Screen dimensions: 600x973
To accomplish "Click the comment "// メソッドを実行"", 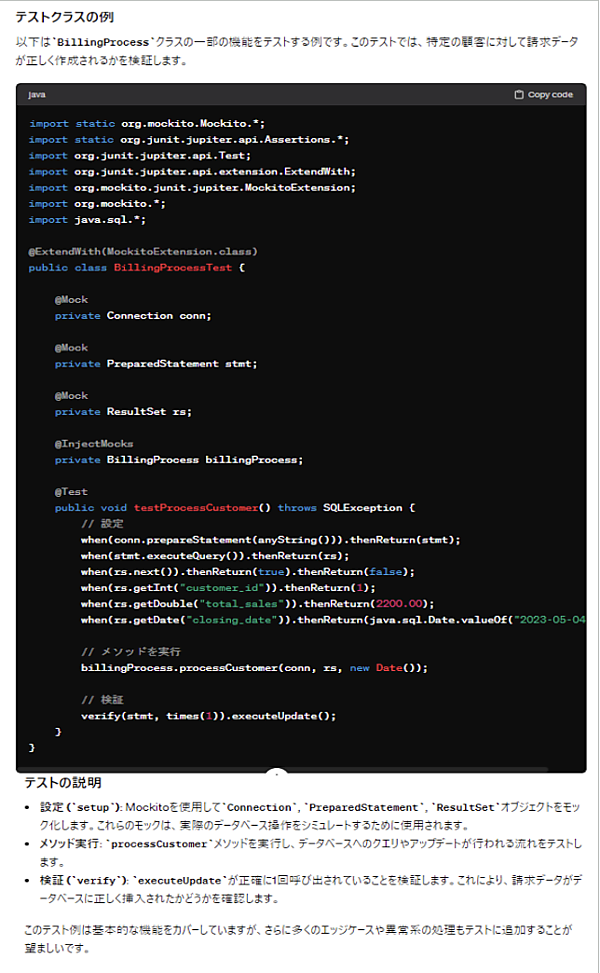I will tap(131, 652).
